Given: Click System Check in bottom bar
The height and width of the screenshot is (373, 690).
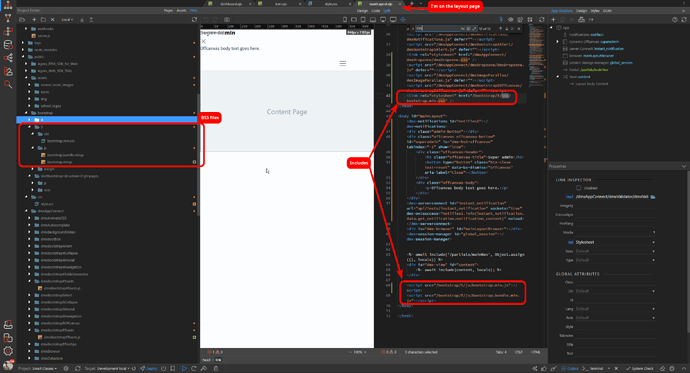Looking at the screenshot, I should coord(640,368).
